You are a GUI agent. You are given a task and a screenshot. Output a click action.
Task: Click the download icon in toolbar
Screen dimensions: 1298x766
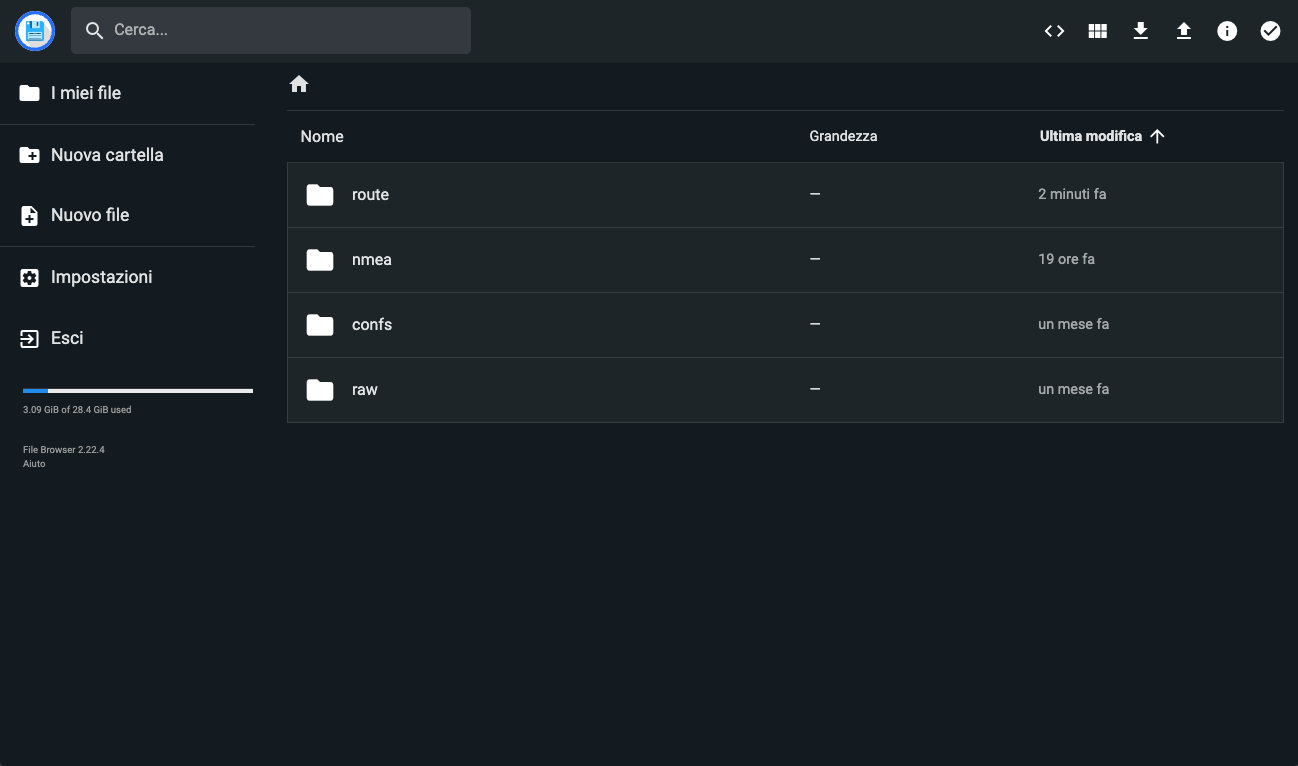(x=1140, y=31)
